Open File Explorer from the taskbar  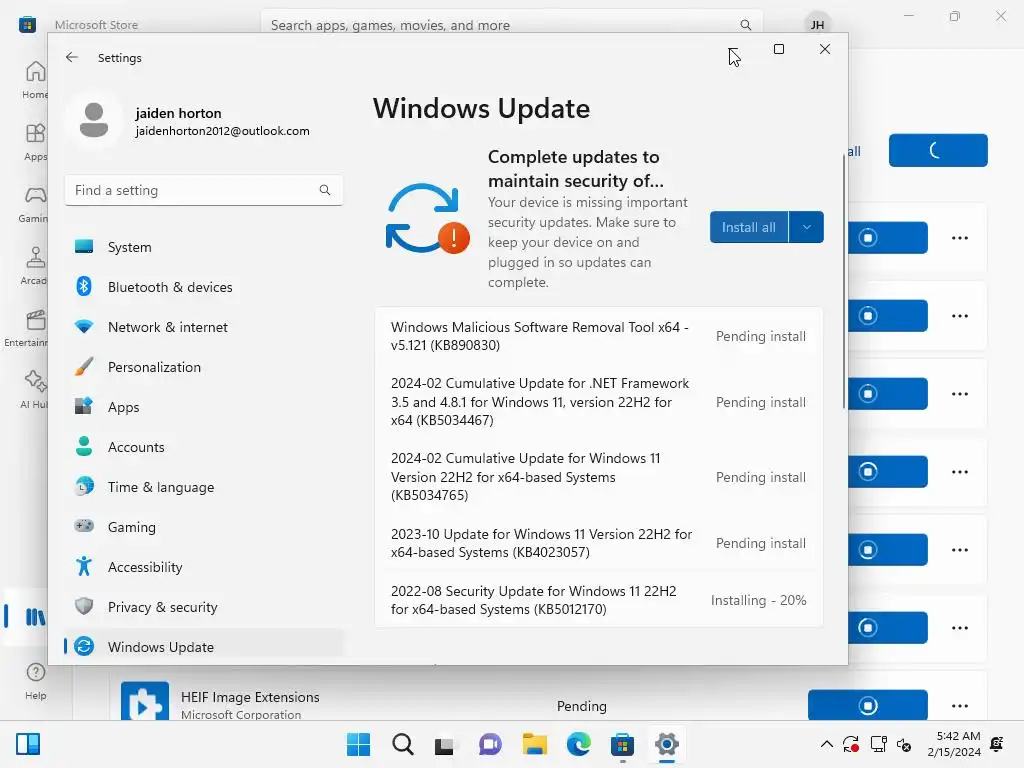coord(534,744)
